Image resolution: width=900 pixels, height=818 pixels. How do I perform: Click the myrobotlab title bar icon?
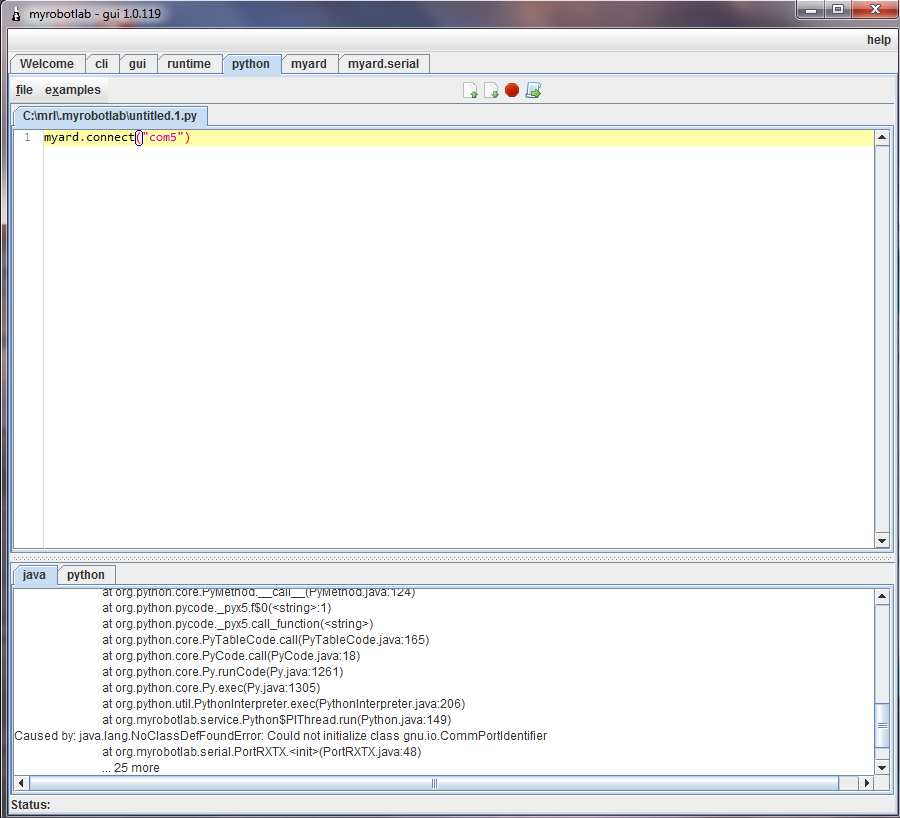tap(16, 14)
